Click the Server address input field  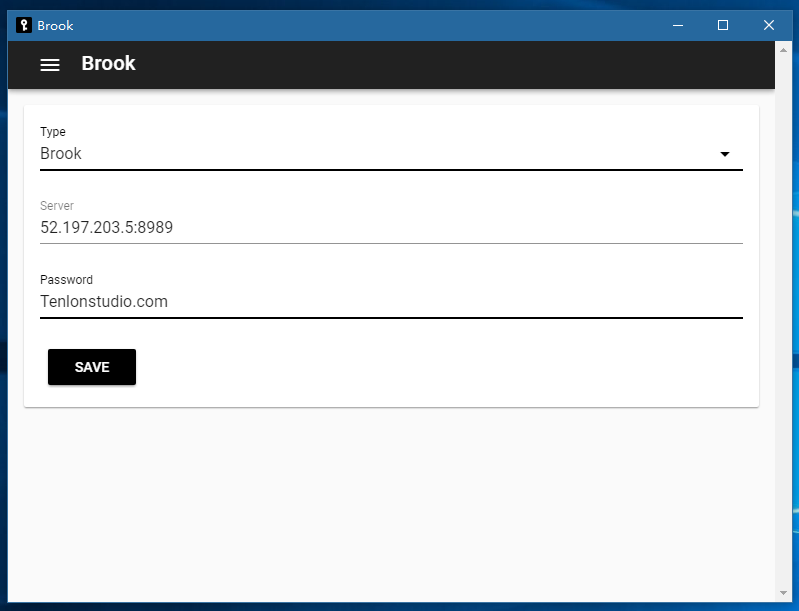391,227
